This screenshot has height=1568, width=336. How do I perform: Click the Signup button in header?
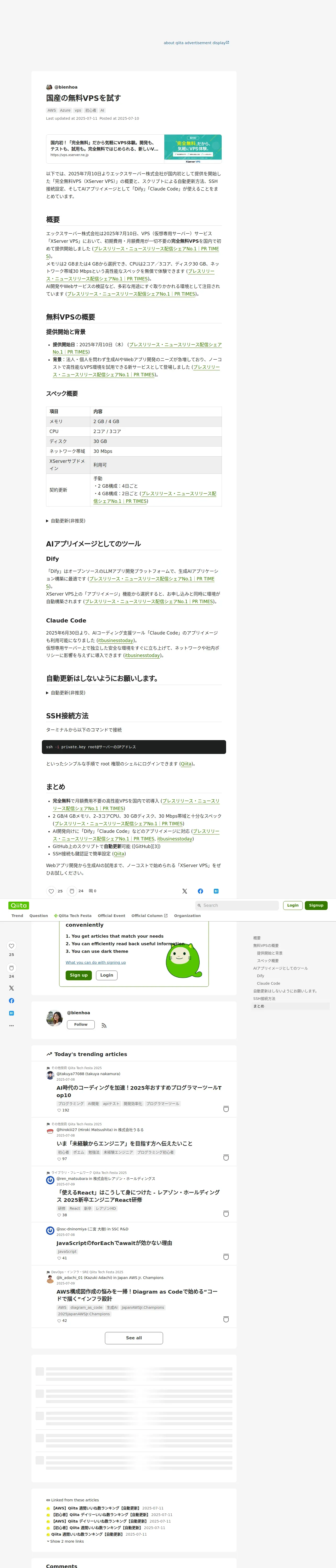[316, 905]
